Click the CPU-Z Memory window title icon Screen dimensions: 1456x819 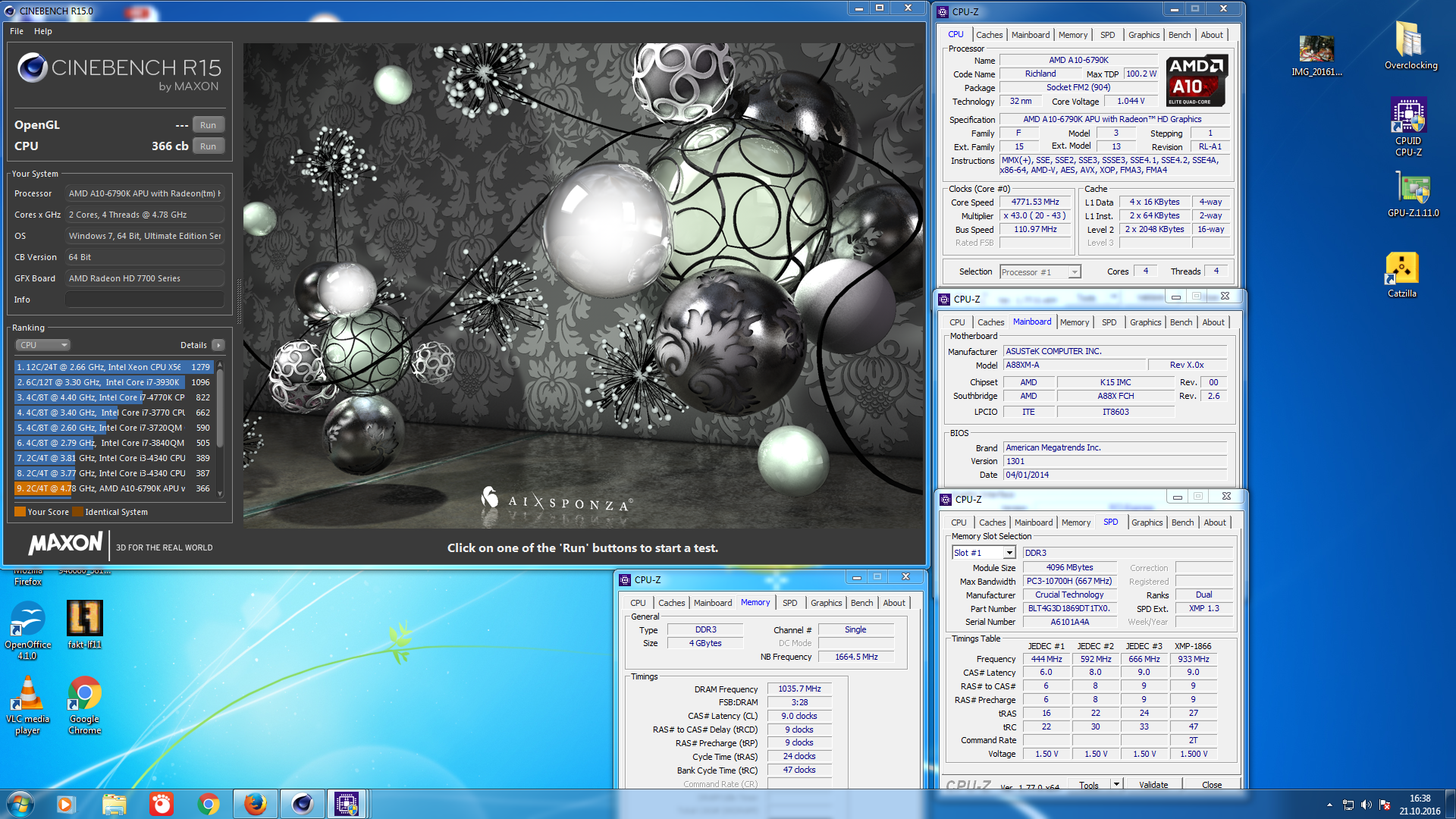[x=625, y=580]
